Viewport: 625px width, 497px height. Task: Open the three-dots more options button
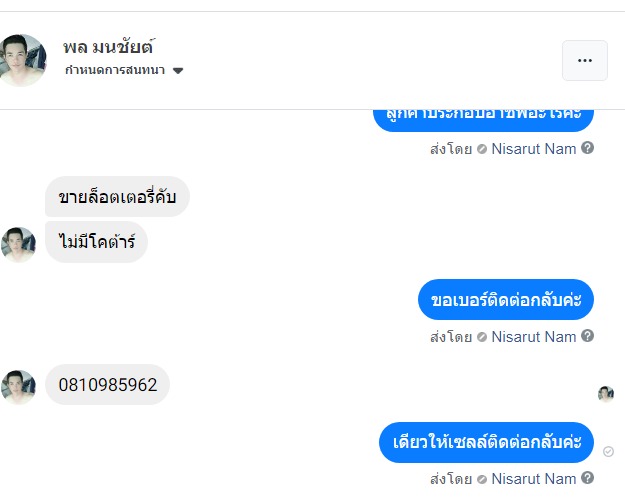pos(585,61)
